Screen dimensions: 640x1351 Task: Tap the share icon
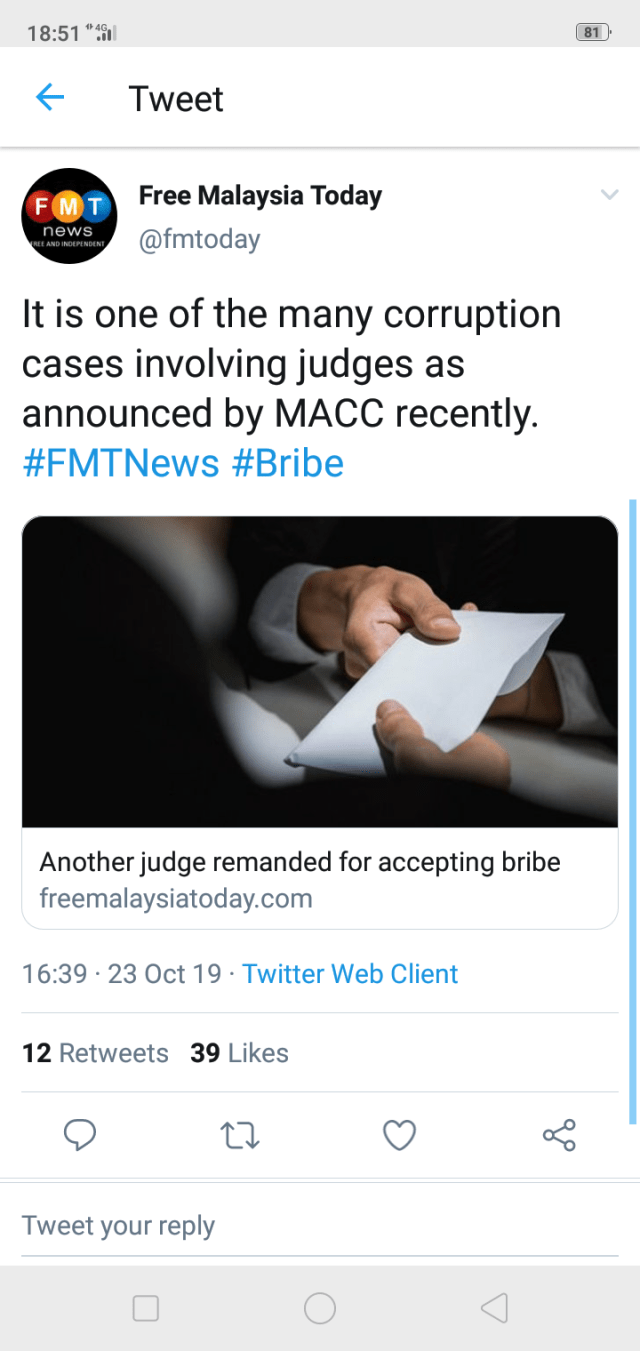[559, 1135]
